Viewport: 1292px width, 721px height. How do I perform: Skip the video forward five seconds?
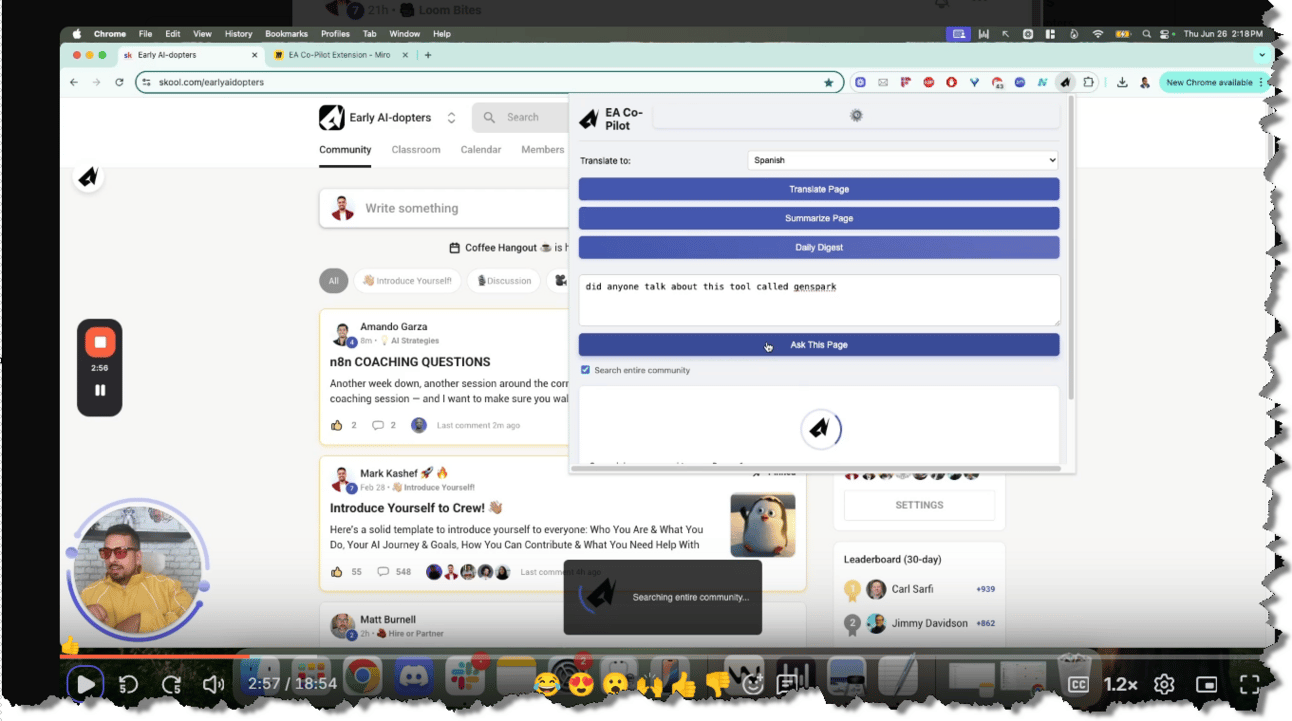pos(171,685)
